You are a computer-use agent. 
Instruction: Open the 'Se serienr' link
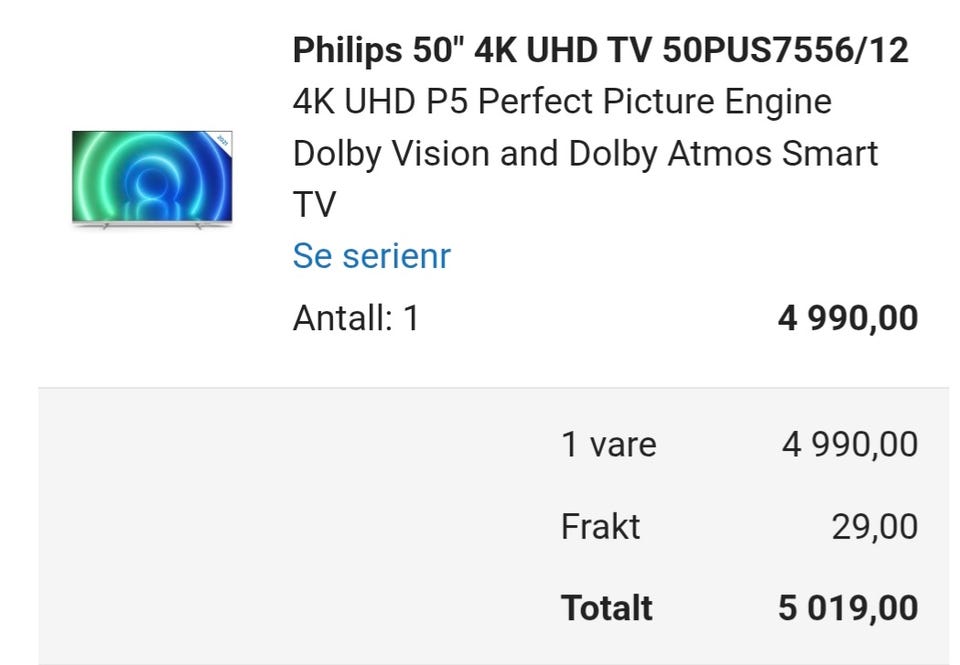[x=372, y=255]
